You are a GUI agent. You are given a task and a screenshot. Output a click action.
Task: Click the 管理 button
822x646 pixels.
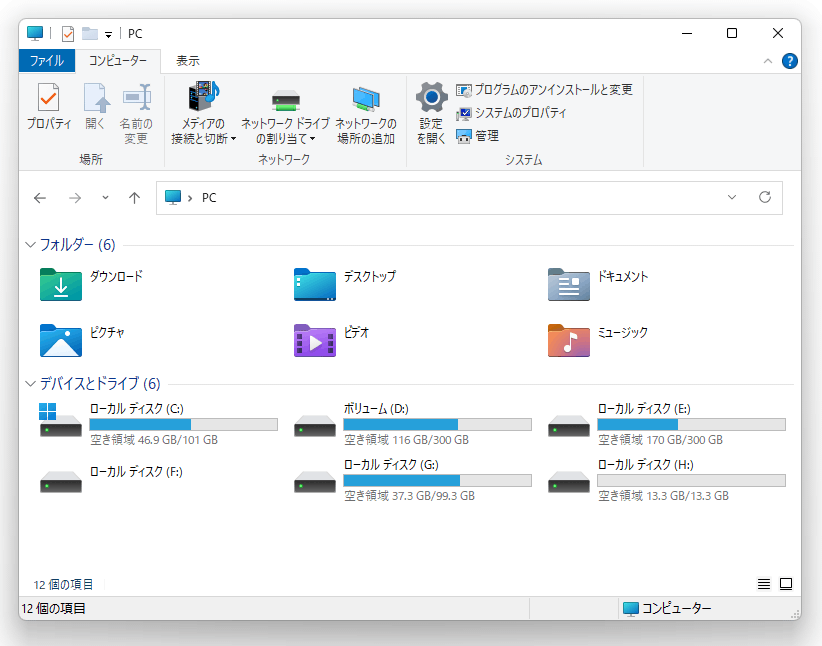pyautogui.click(x=478, y=136)
